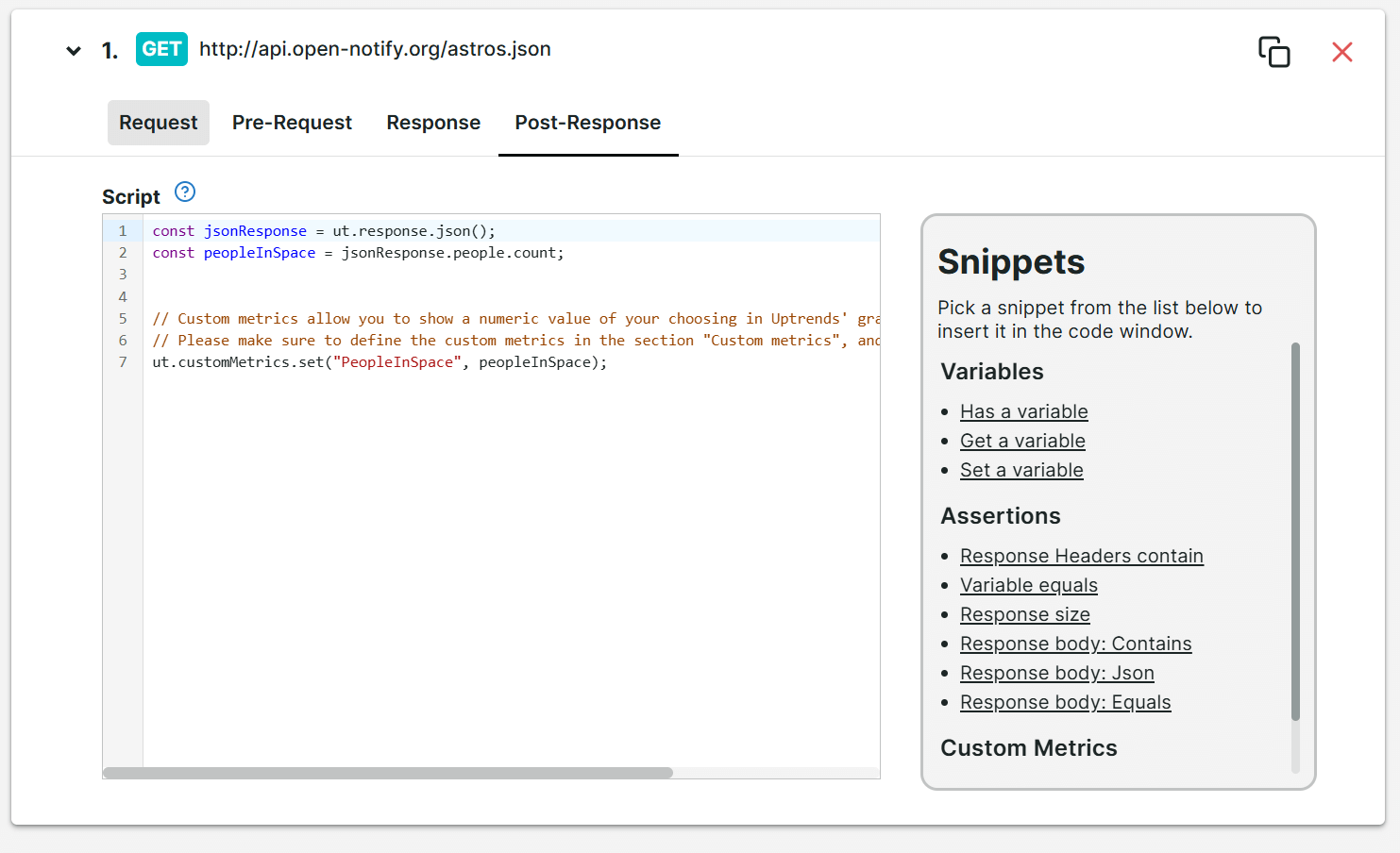The height and width of the screenshot is (853, 1400).
Task: Click the step number '1.' label
Action: pyautogui.click(x=110, y=51)
